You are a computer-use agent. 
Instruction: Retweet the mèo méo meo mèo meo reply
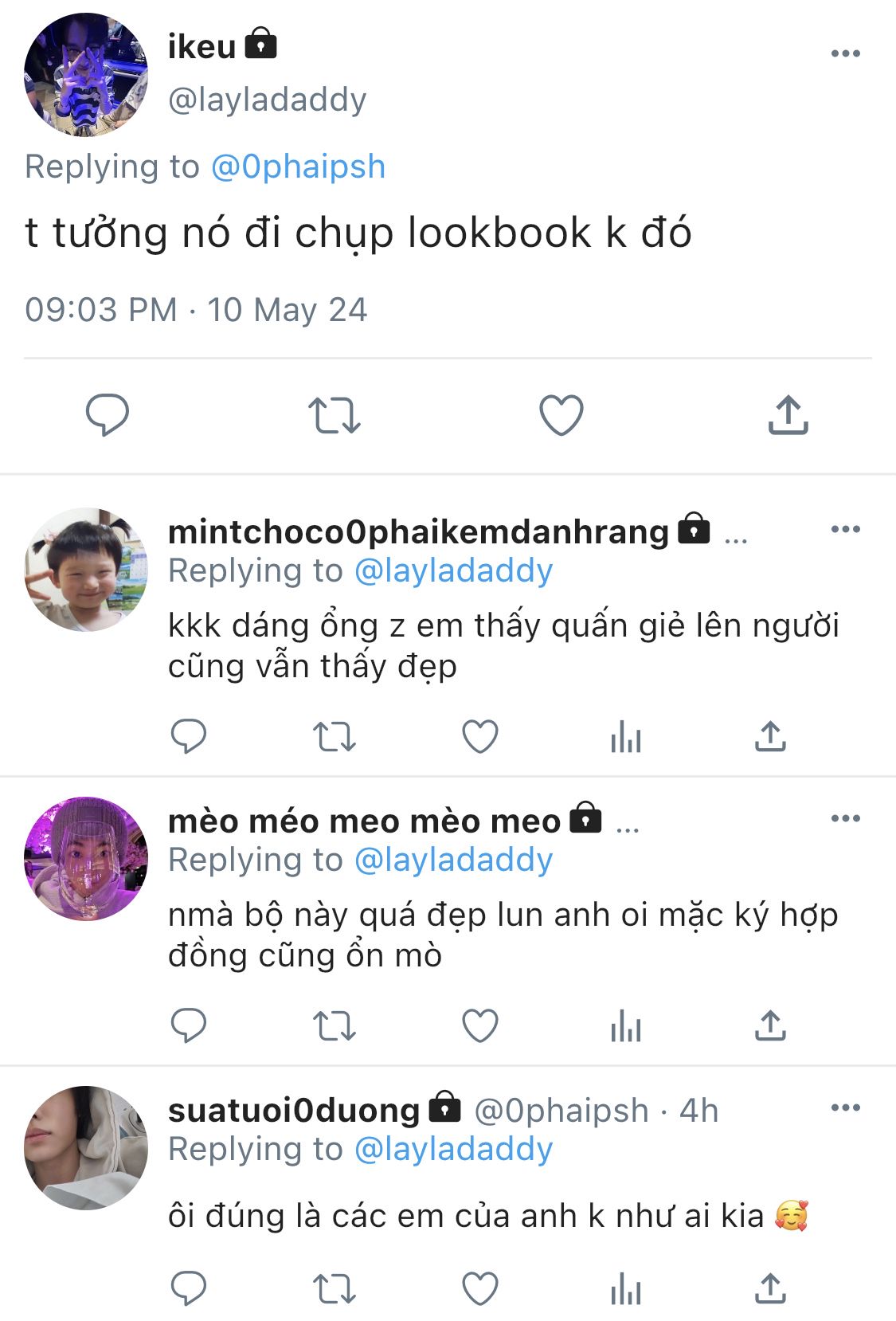[335, 1025]
